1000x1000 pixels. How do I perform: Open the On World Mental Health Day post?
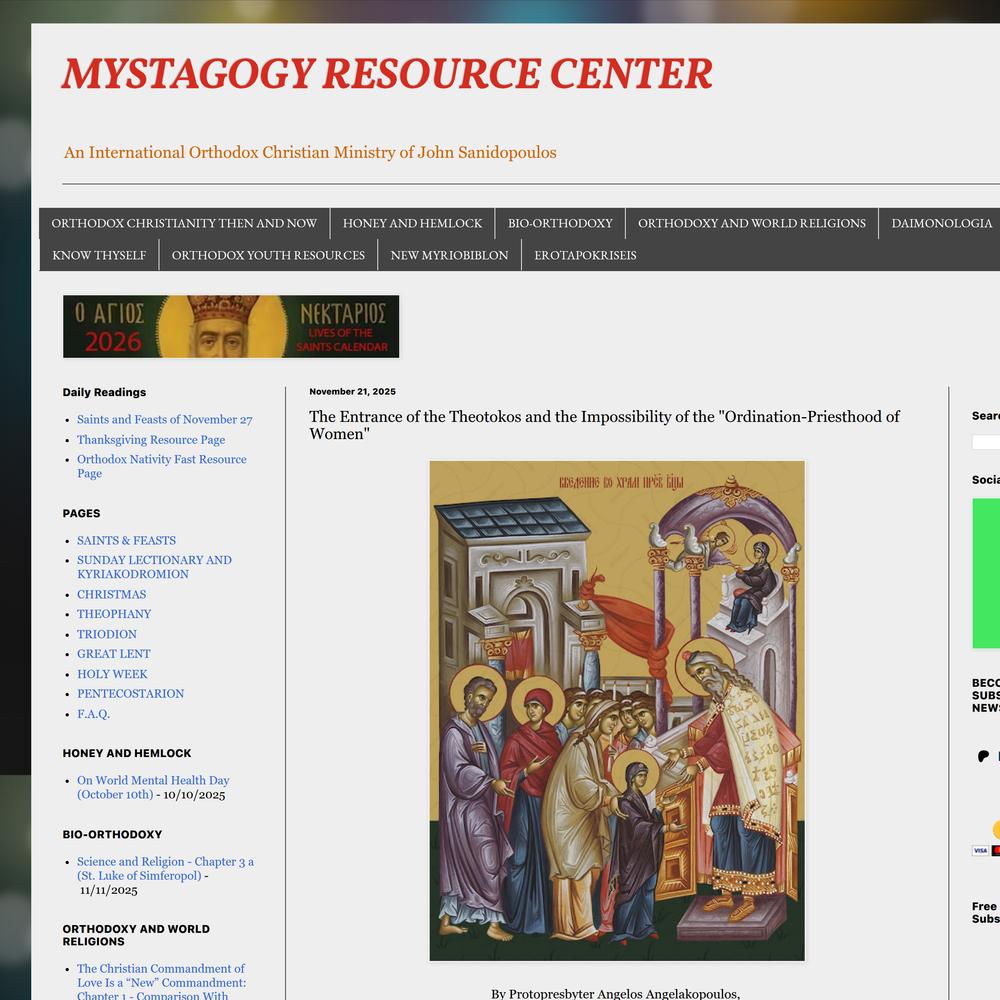click(153, 781)
